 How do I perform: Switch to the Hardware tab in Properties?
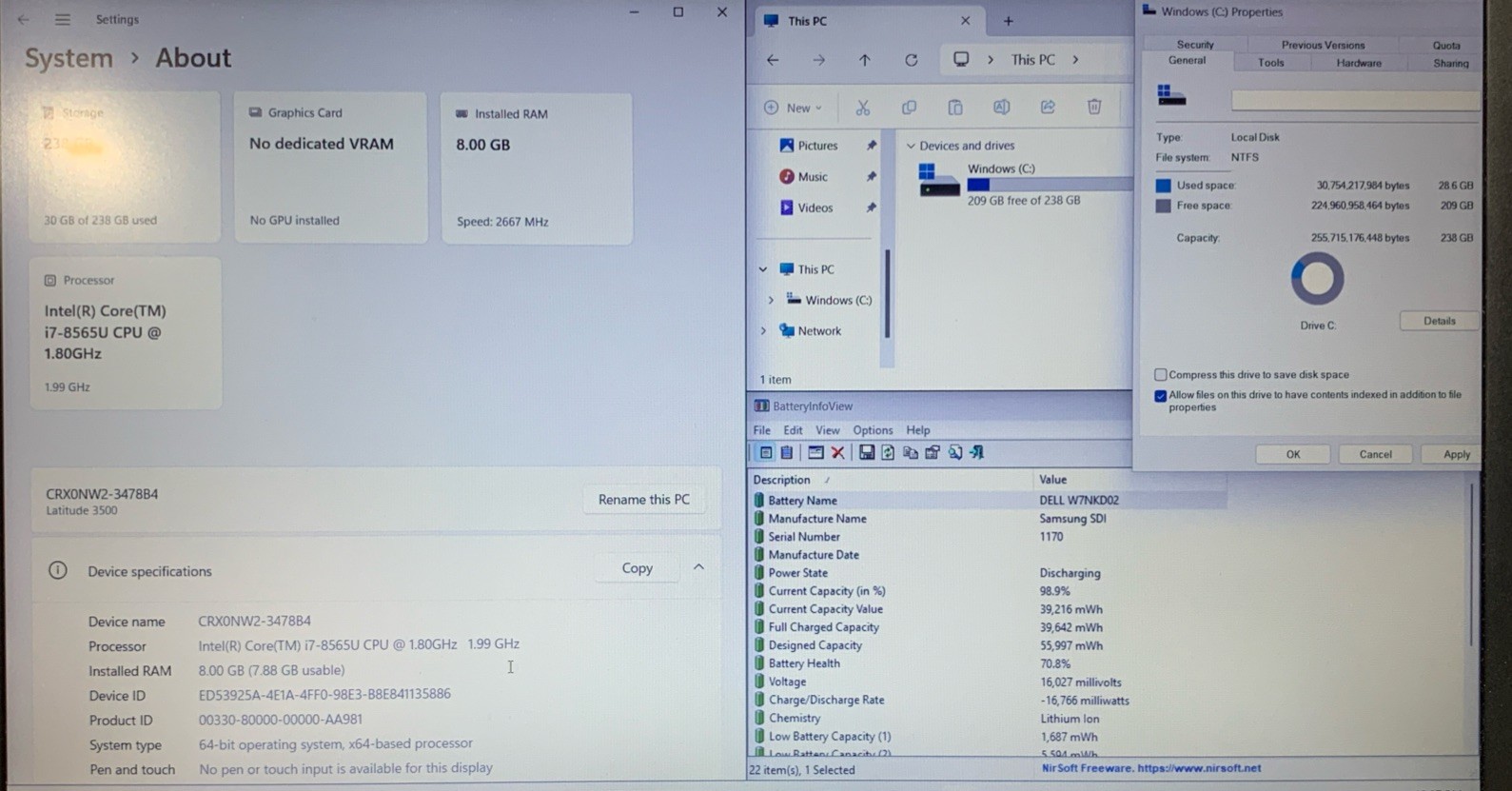(1359, 63)
